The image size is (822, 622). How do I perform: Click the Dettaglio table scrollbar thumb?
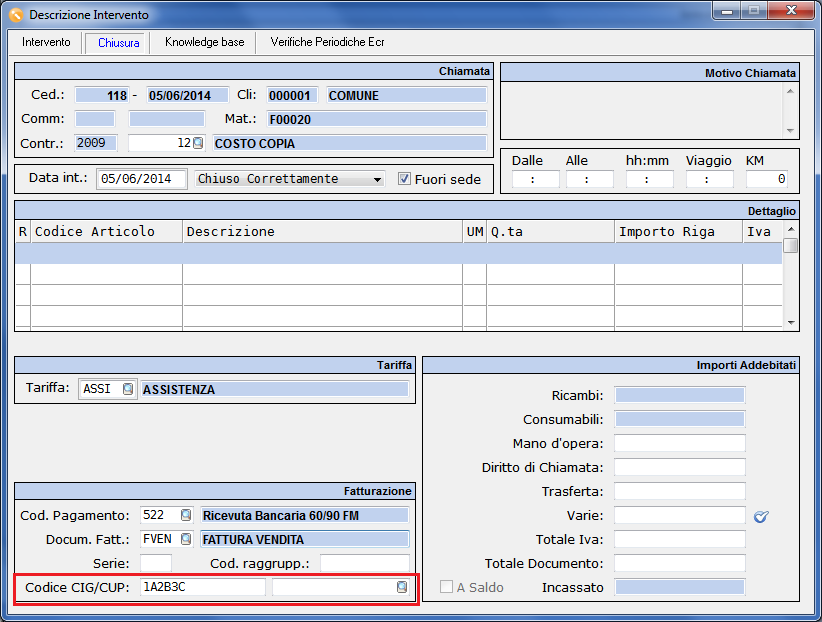791,245
